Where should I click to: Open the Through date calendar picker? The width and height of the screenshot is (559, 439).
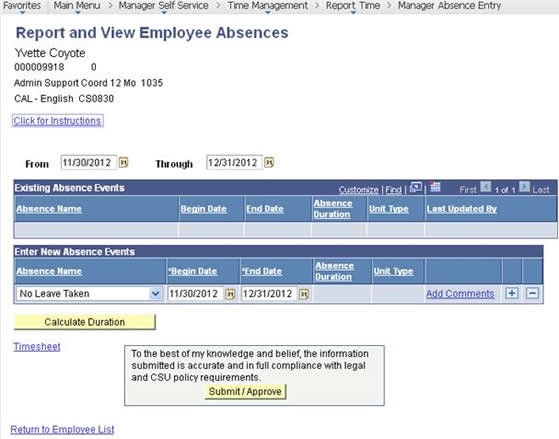click(269, 163)
